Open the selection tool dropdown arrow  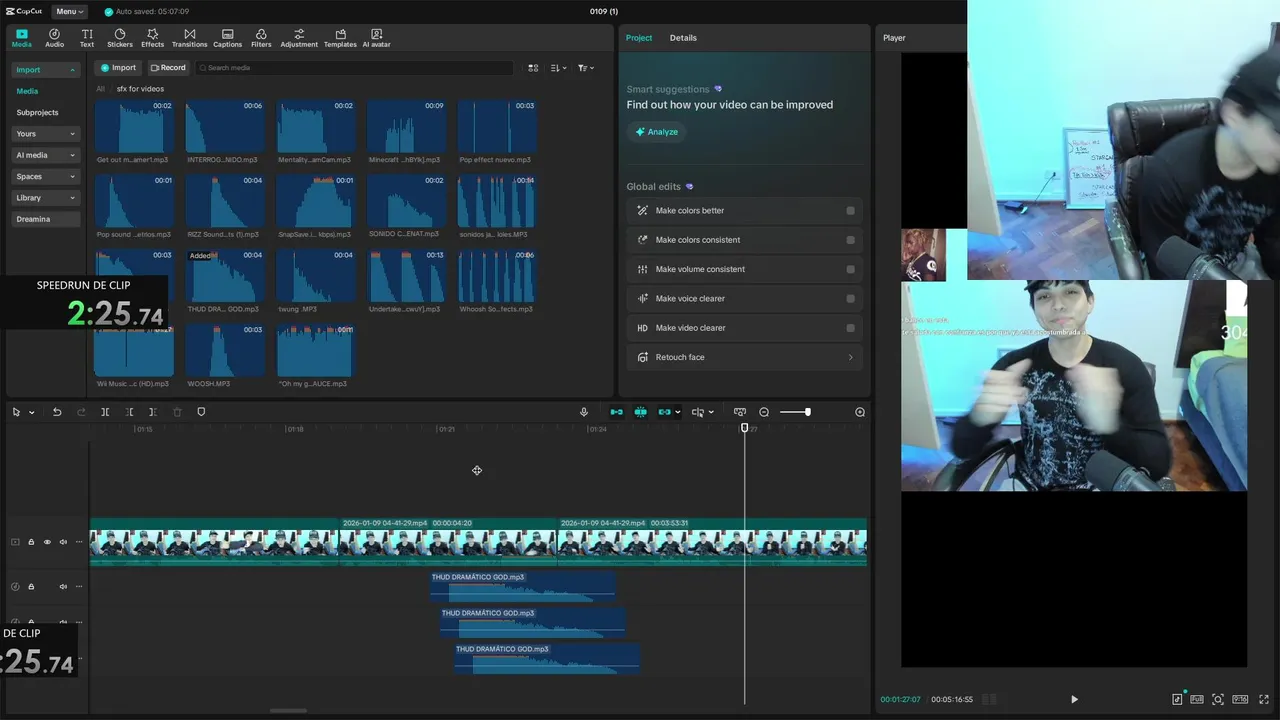(x=32, y=412)
